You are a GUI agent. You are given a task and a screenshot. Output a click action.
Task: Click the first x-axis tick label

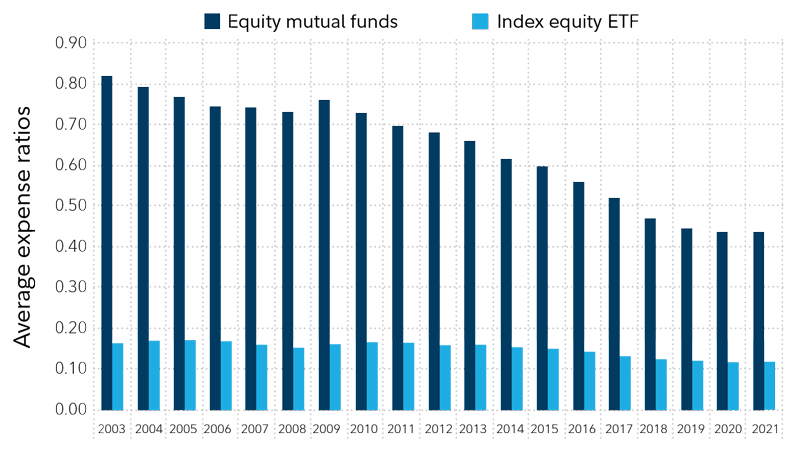pyautogui.click(x=102, y=429)
